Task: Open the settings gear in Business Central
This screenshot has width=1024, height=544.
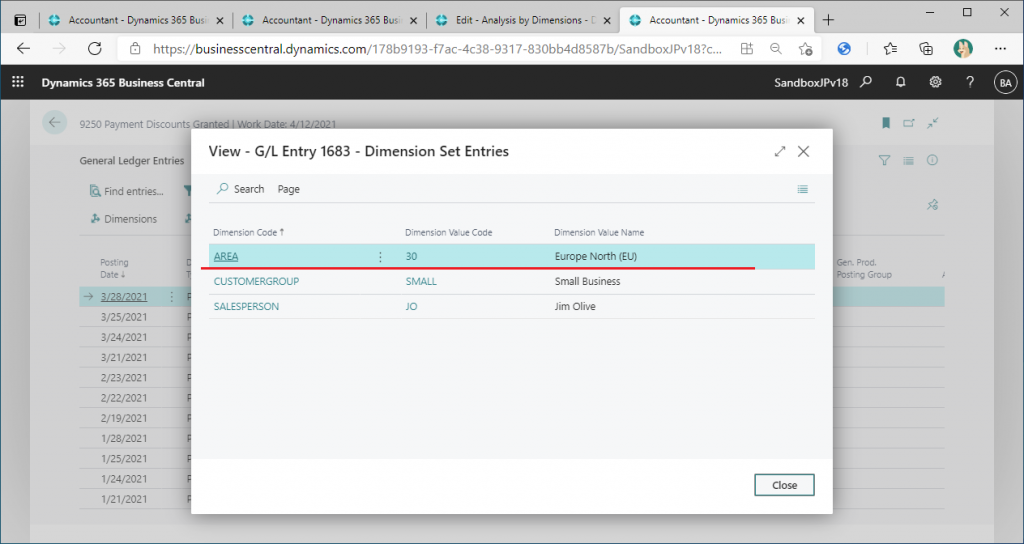Action: click(x=935, y=82)
